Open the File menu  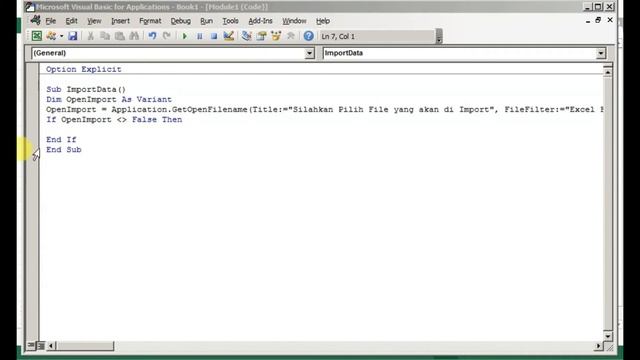pos(51,21)
